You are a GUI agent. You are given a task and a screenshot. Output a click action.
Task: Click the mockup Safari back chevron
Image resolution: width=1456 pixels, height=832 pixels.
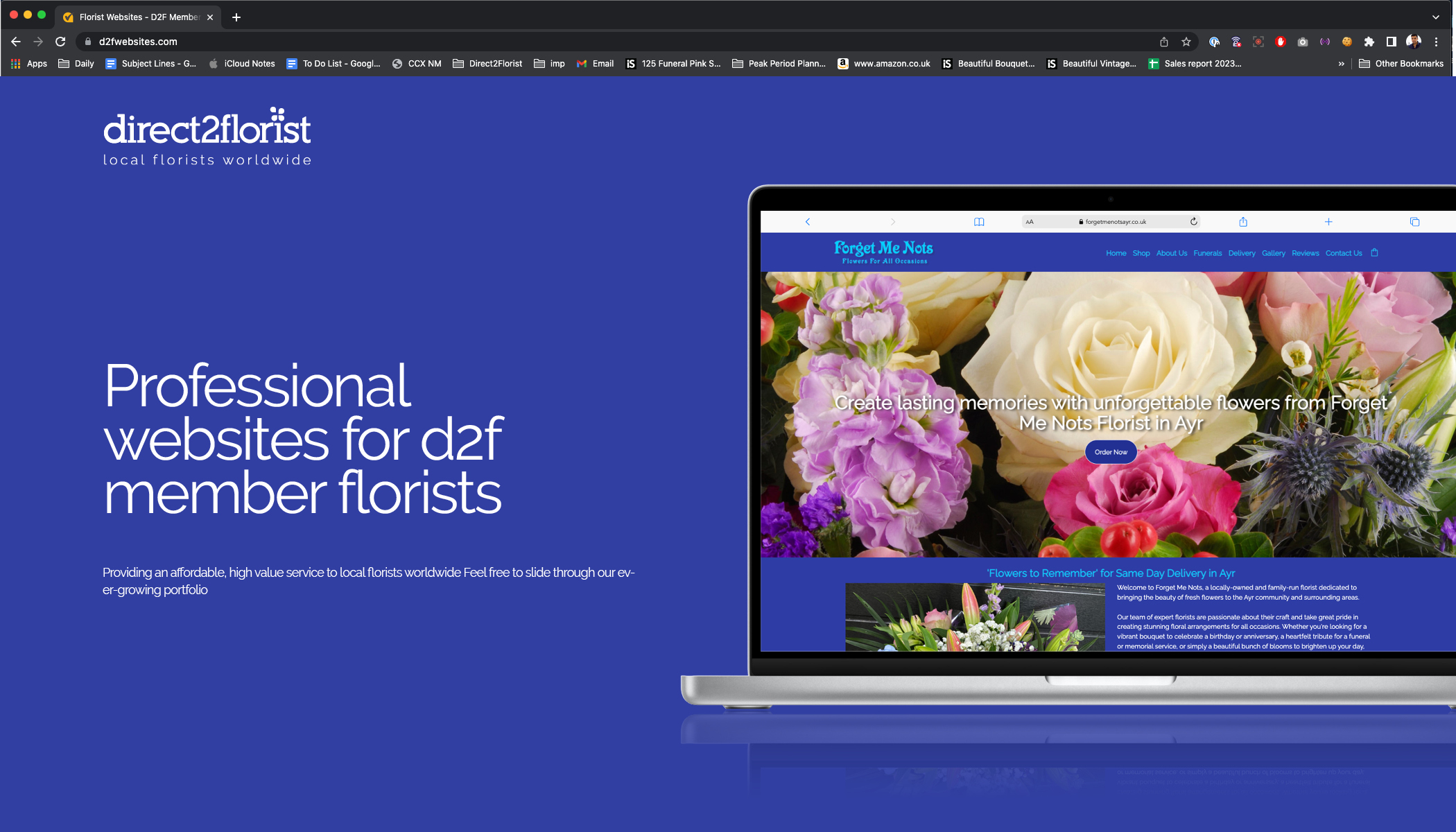[807, 222]
